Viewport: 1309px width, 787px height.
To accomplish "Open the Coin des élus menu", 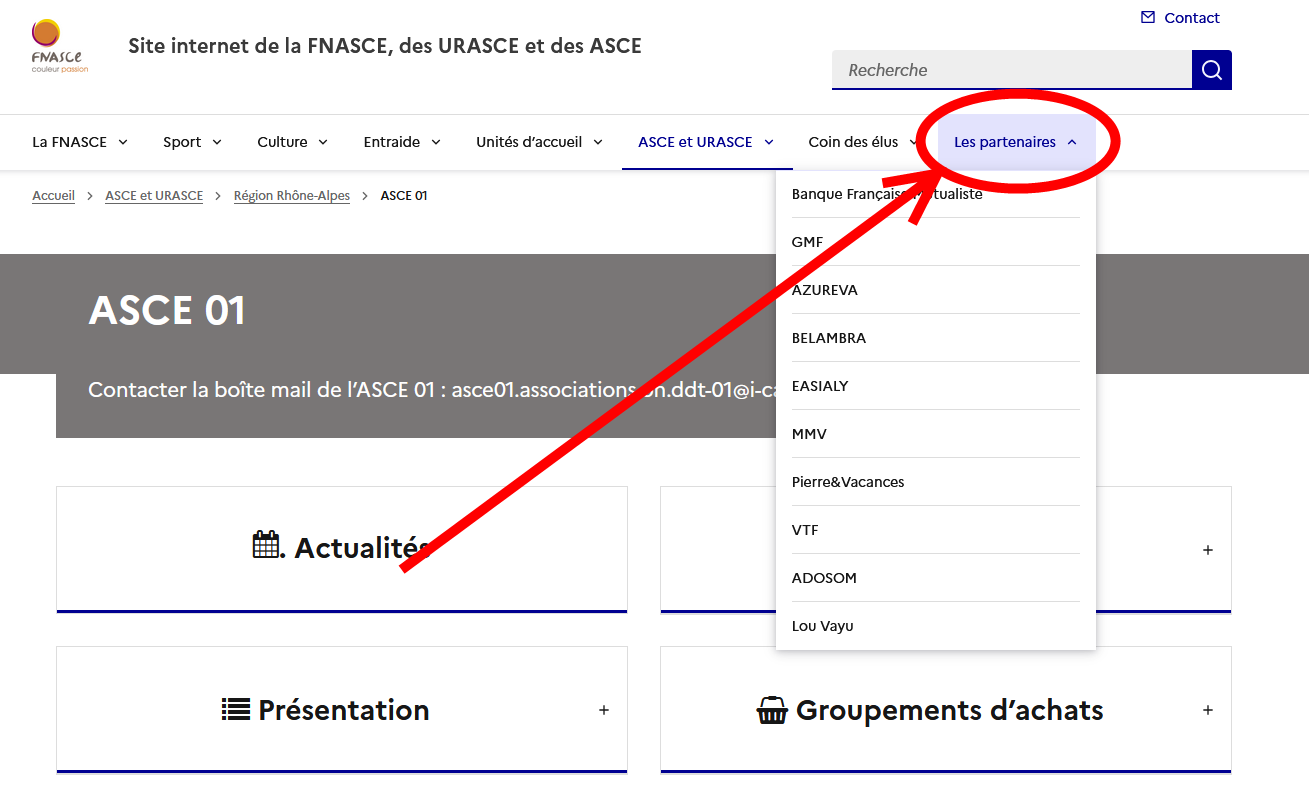I will tap(863, 142).
